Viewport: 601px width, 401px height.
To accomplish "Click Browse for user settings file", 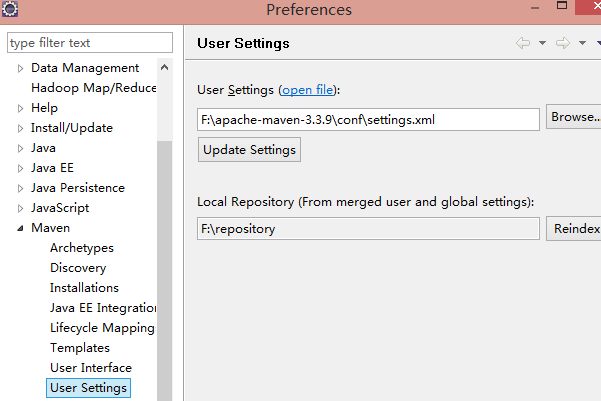I will pos(574,118).
